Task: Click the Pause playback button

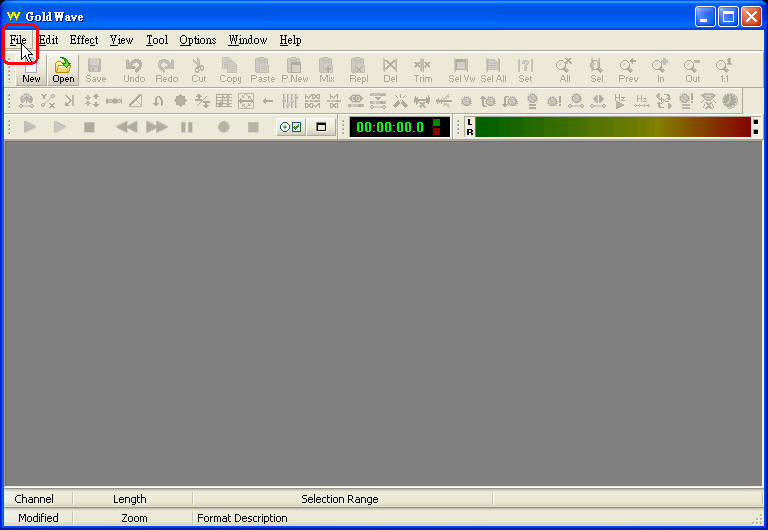Action: tap(186, 127)
